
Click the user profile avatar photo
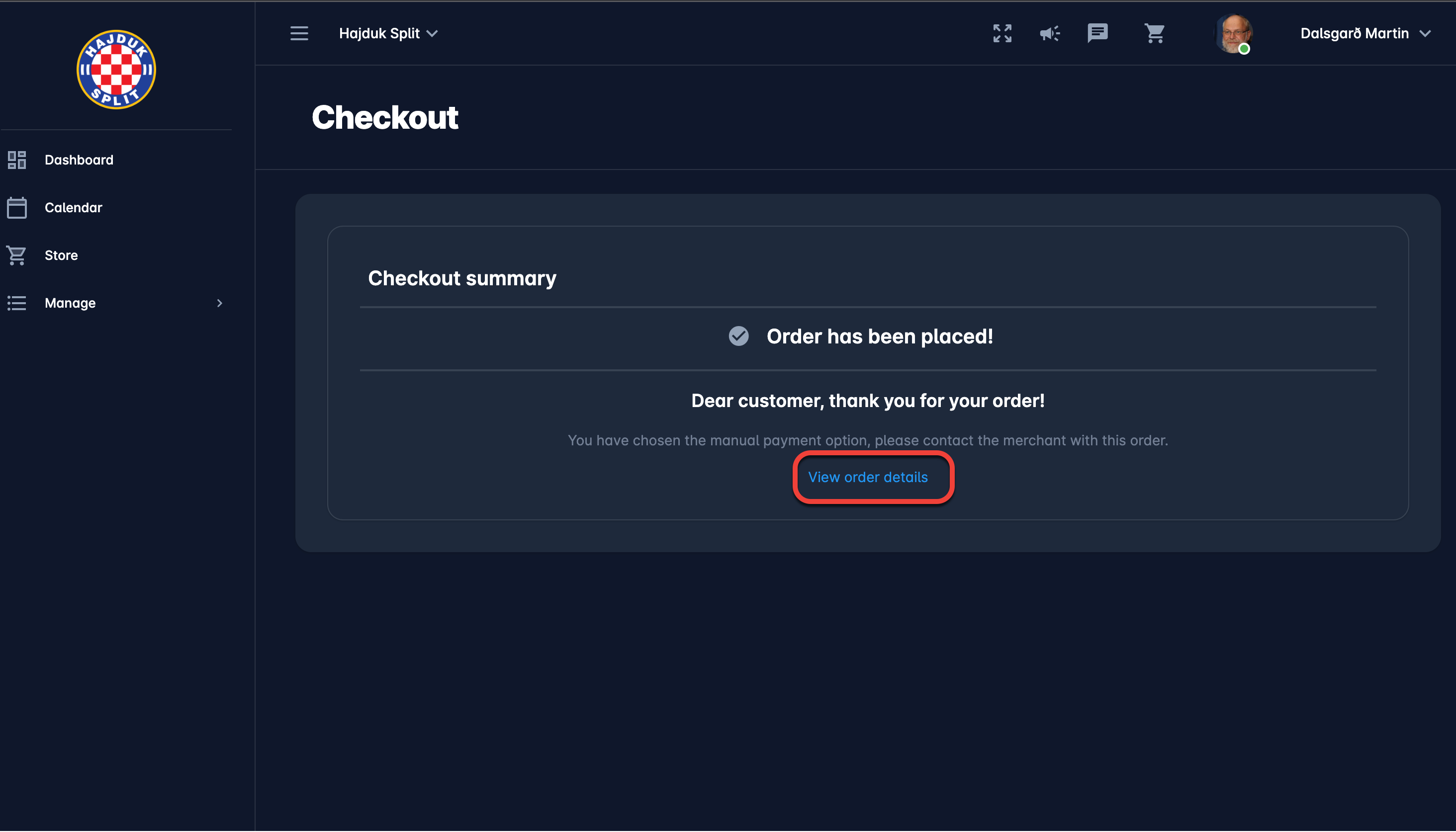[1234, 34]
